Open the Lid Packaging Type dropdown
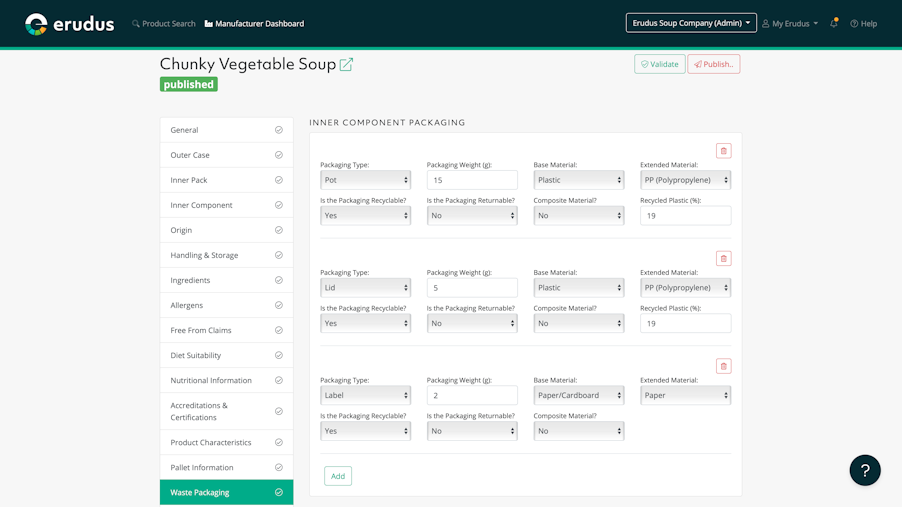Image resolution: width=902 pixels, height=507 pixels. (x=365, y=288)
